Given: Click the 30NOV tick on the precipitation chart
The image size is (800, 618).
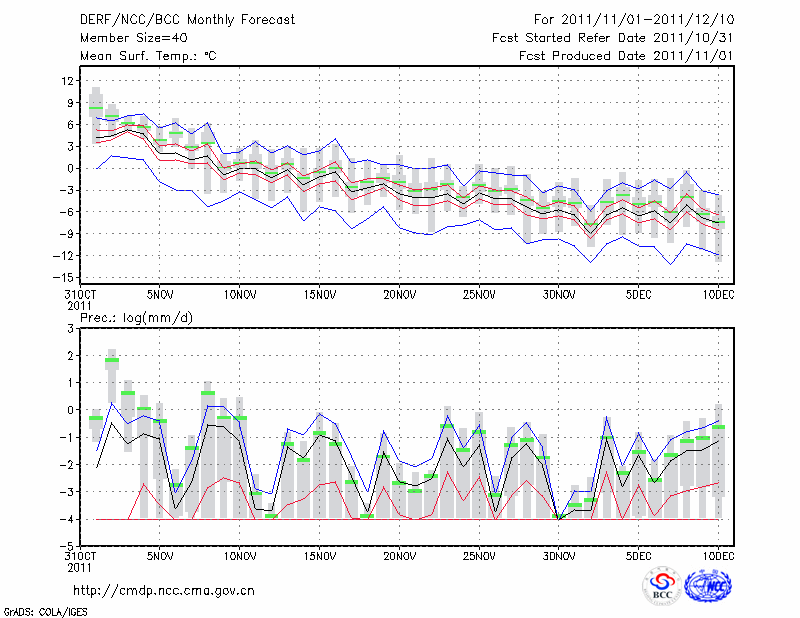Looking at the screenshot, I should (x=559, y=556).
